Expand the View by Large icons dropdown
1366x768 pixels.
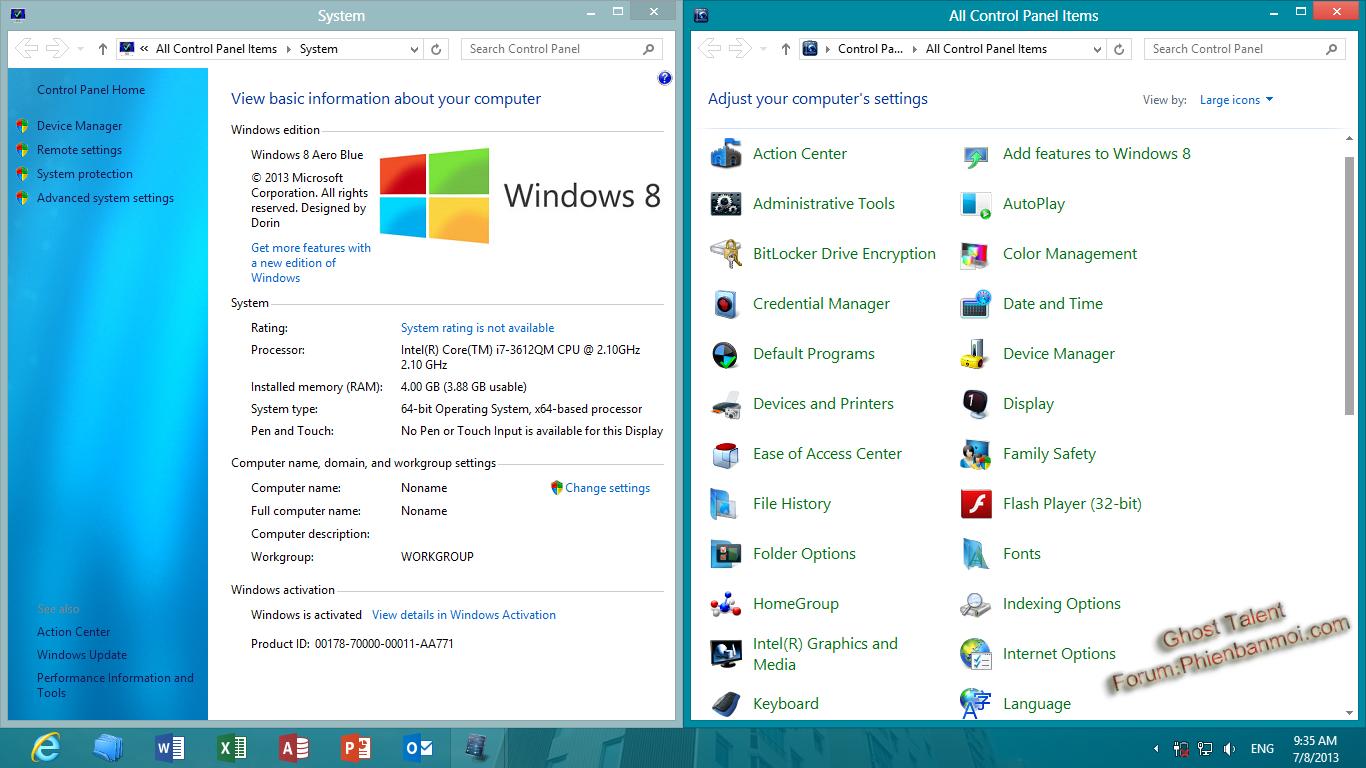(x=1237, y=100)
